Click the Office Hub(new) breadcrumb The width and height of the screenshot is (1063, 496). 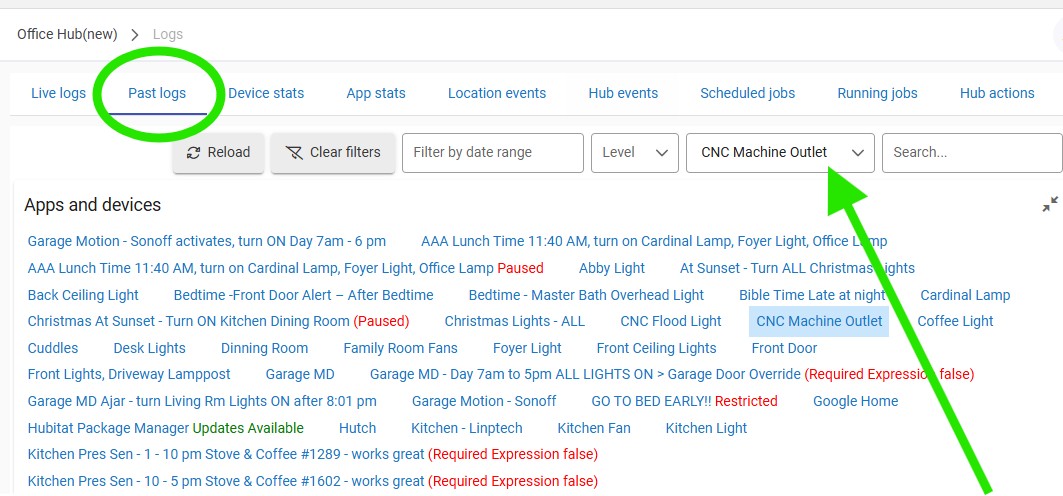67,34
